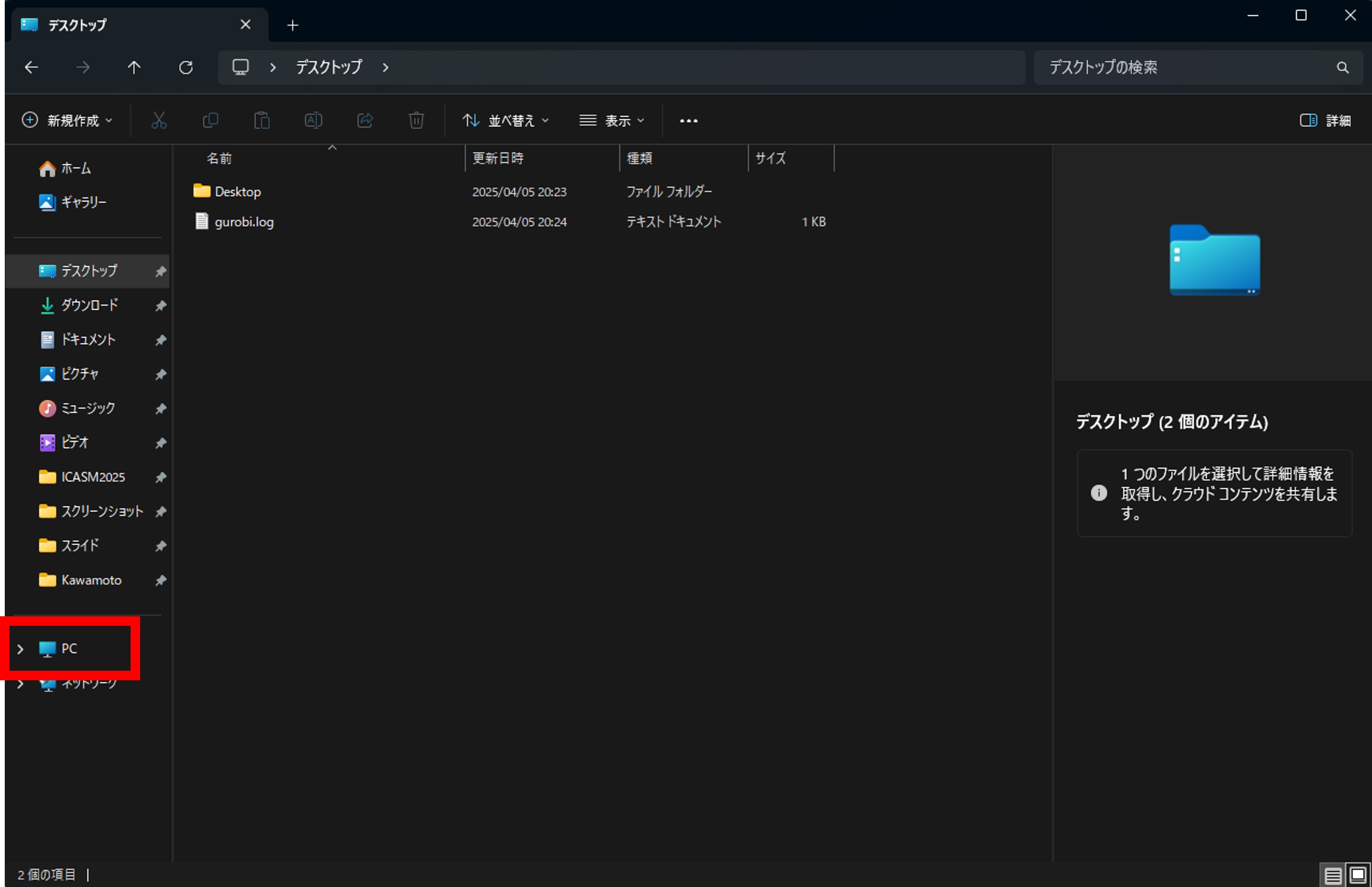1372x887 pixels.
Task: Open the 並べ替え sort dropdown
Action: (505, 120)
